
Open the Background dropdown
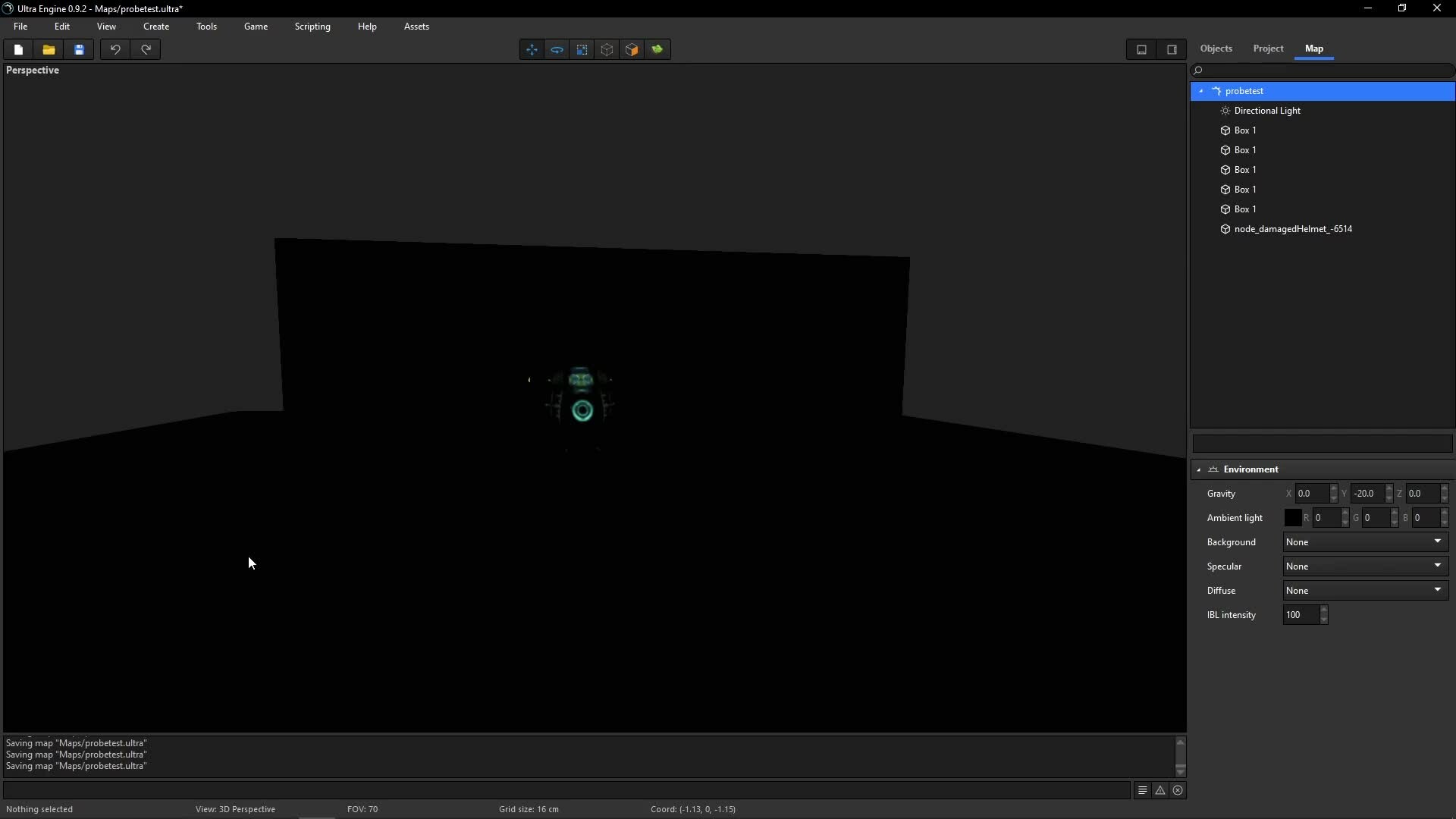[1365, 542]
